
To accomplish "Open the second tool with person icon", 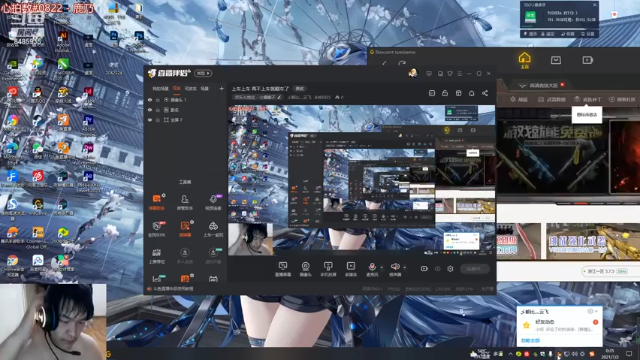I will (x=184, y=202).
